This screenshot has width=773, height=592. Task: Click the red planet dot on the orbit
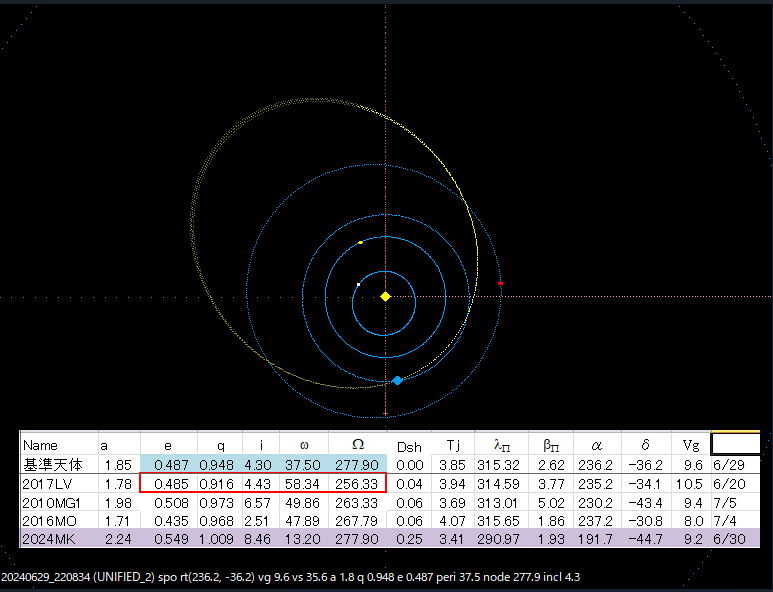click(500, 284)
